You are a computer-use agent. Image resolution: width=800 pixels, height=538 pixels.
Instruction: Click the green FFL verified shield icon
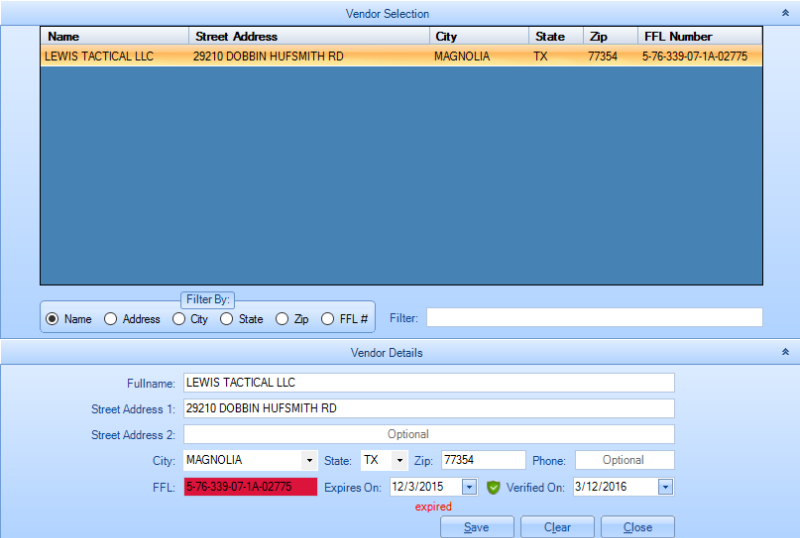click(x=493, y=487)
